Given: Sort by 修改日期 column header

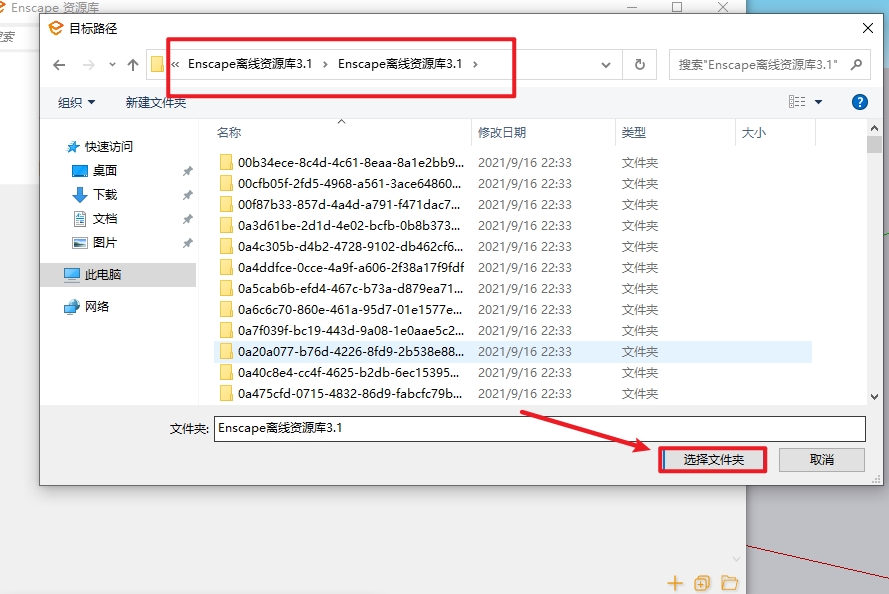Looking at the screenshot, I should [502, 132].
